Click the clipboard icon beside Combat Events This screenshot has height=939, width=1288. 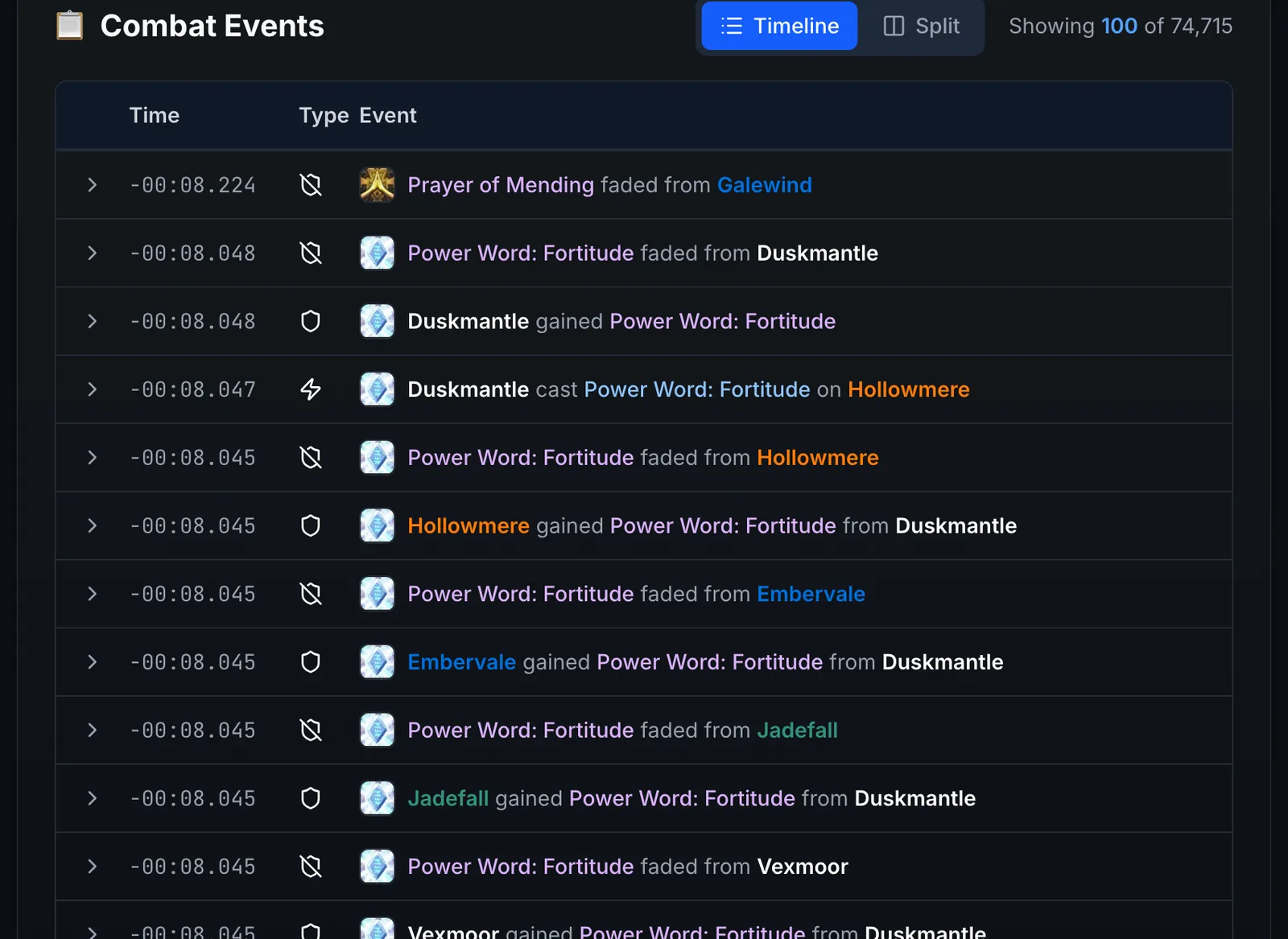click(x=69, y=26)
